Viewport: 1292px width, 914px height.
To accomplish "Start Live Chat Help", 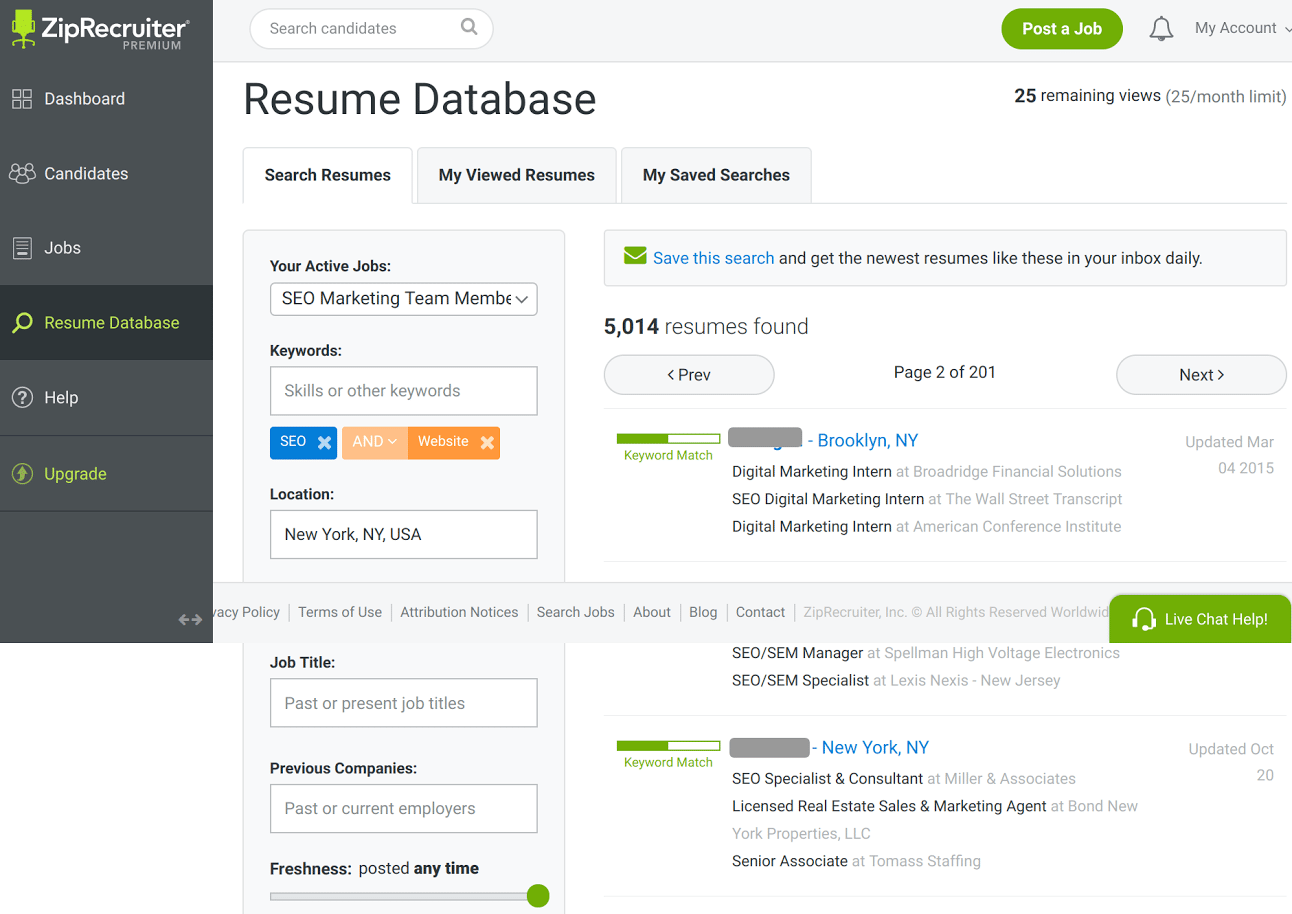I will [x=1200, y=619].
